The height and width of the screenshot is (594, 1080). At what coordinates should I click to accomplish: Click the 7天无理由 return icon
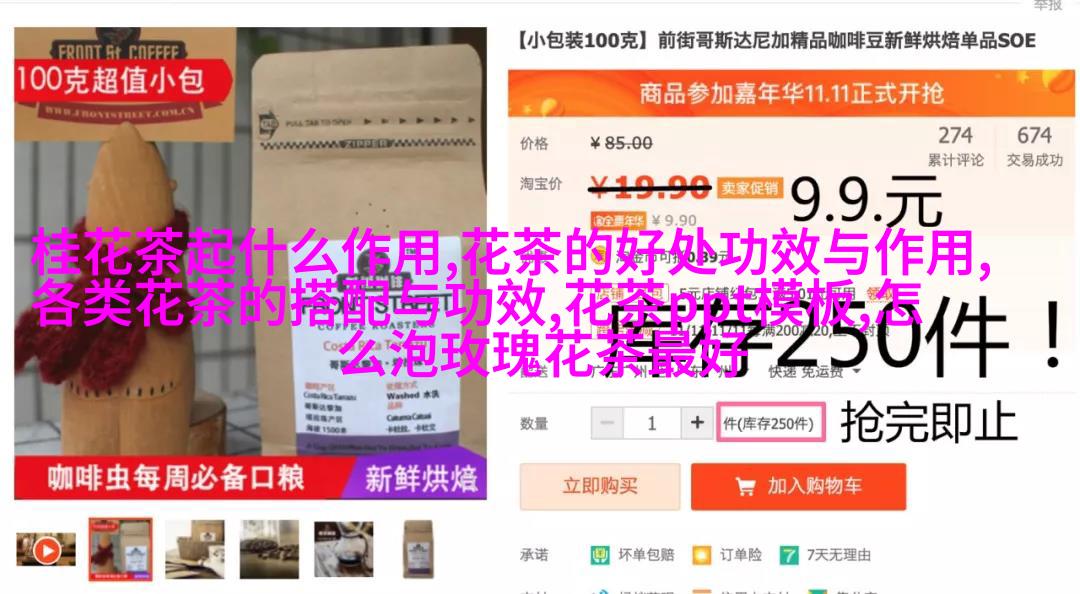(x=789, y=555)
